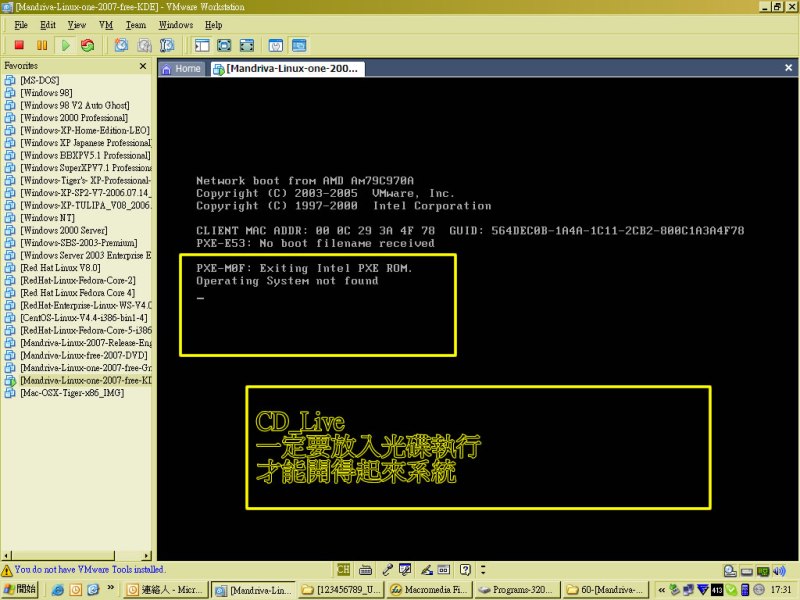
Task: Open 60-[Mandriva-... taskbar folder button
Action: 606,590
